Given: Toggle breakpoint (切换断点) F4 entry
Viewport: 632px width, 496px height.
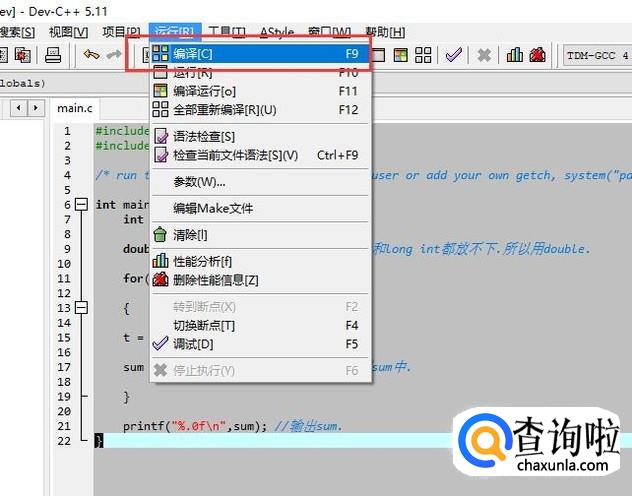Looking at the screenshot, I should pyautogui.click(x=204, y=325).
